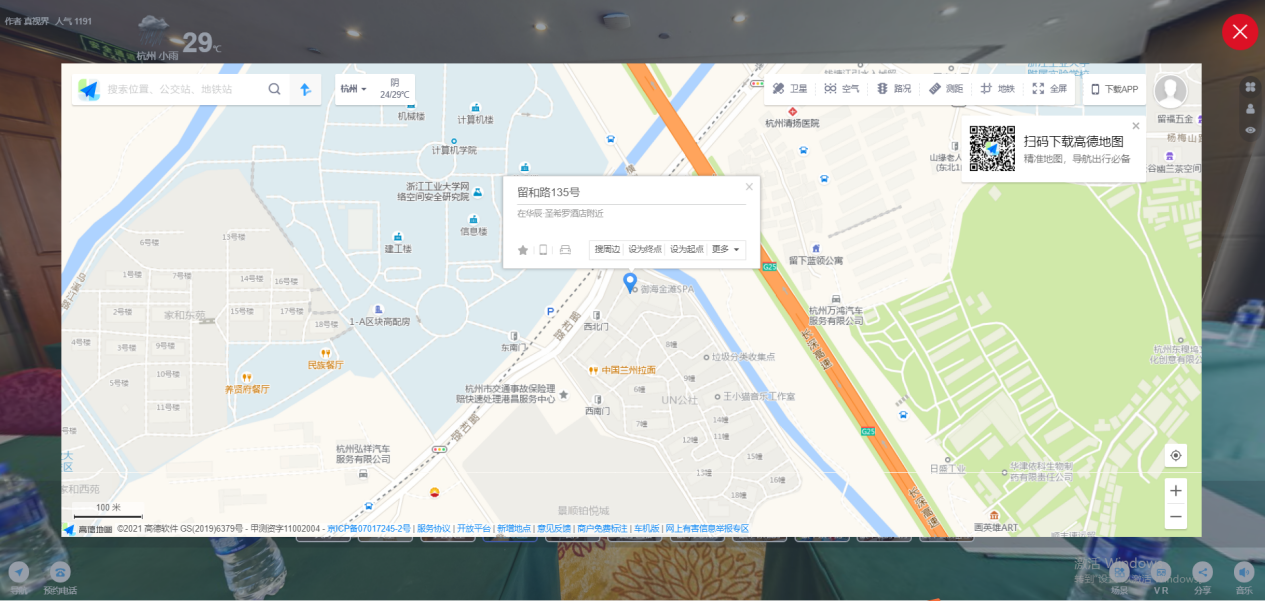1265x601 pixels.
Task: Click the 信息楼 building marker
Action: (x=474, y=219)
